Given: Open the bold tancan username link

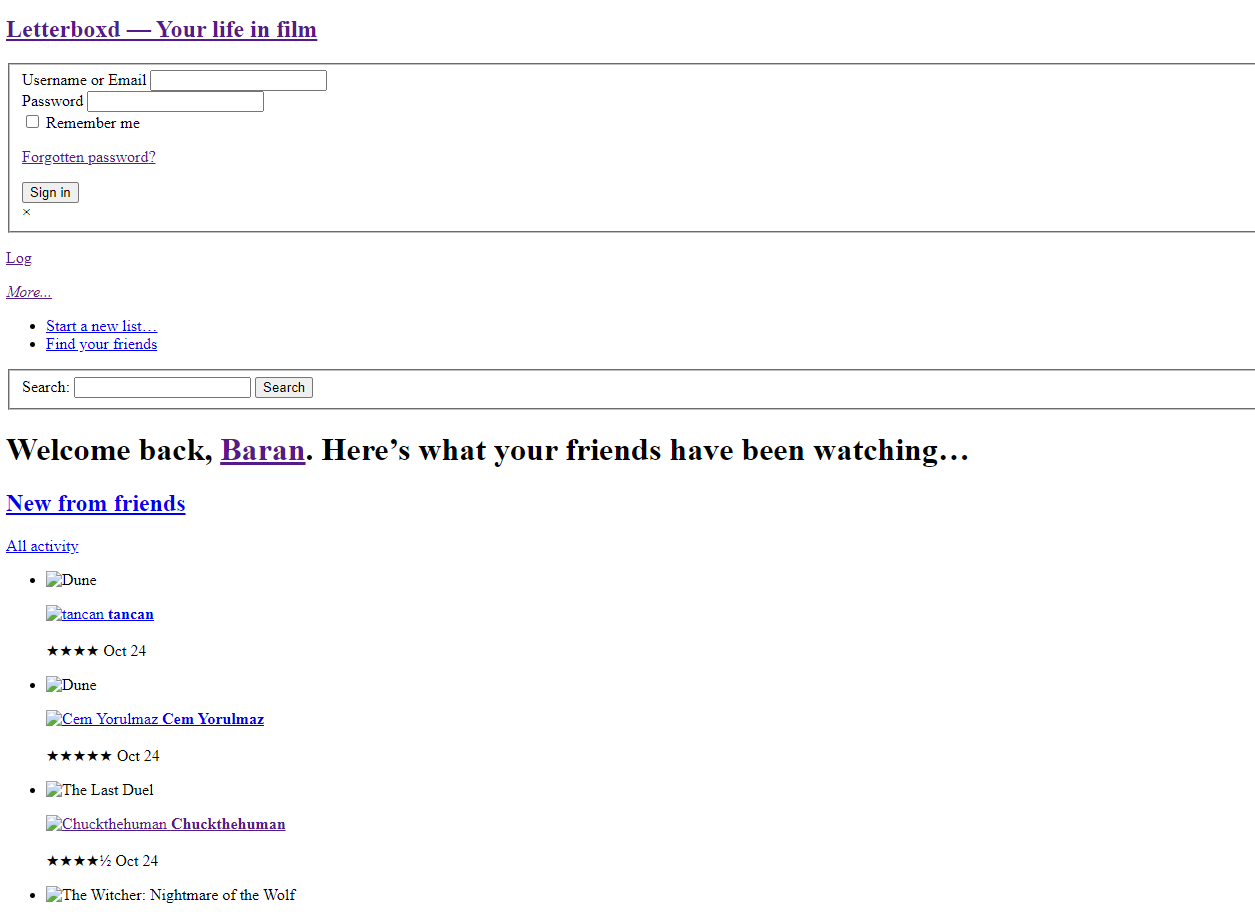Looking at the screenshot, I should click(131, 614).
